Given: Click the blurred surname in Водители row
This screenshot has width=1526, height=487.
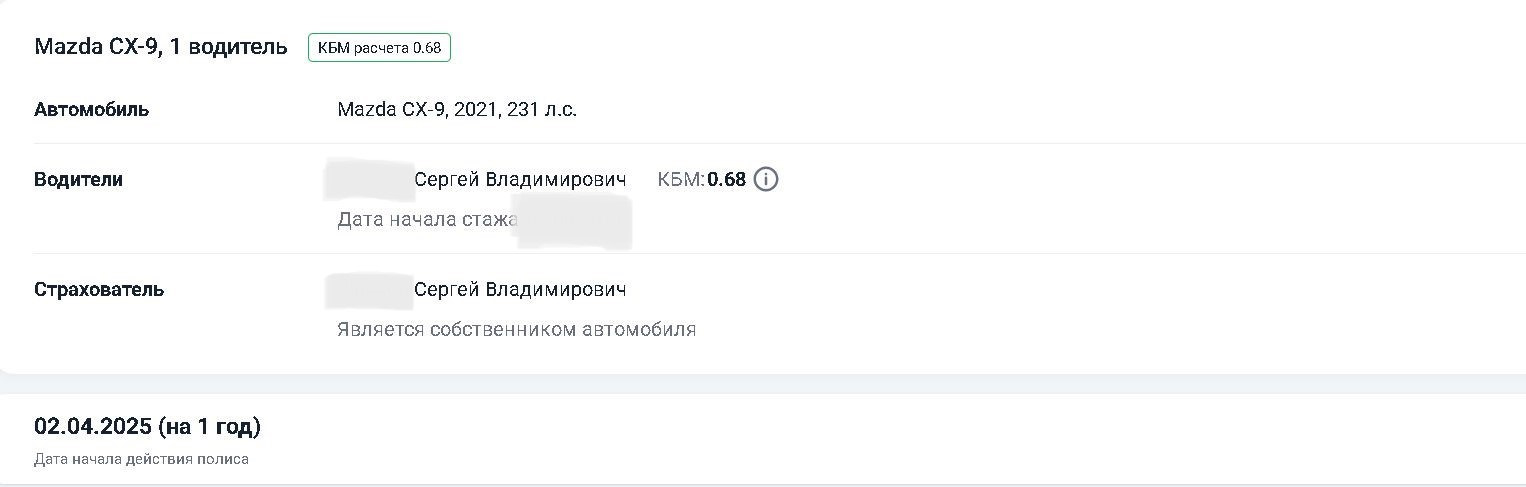Looking at the screenshot, I should pos(370,179).
